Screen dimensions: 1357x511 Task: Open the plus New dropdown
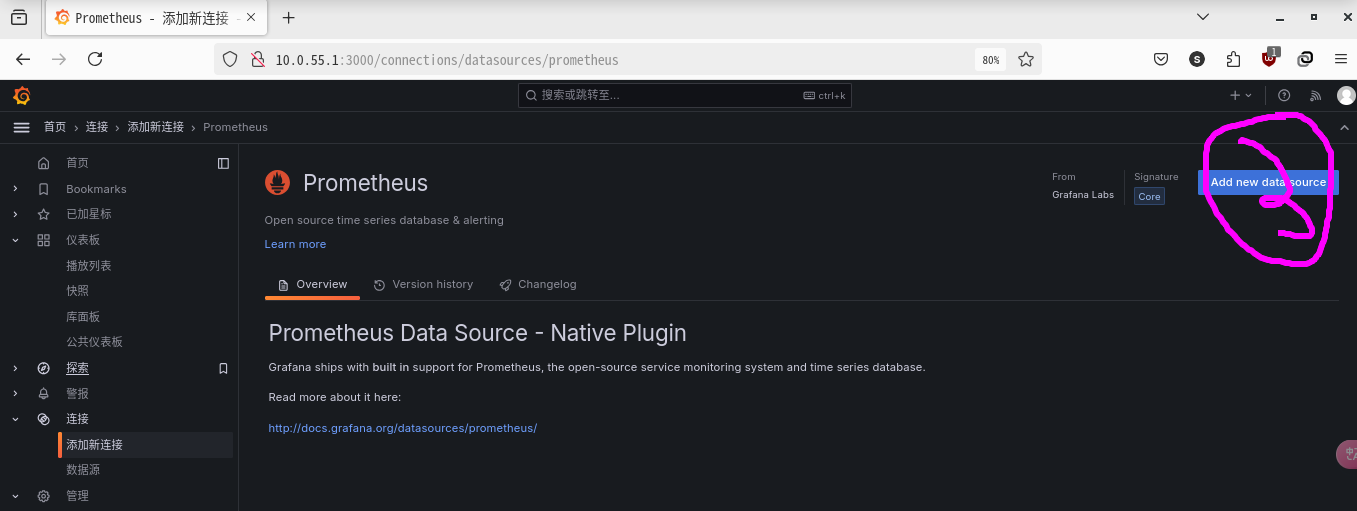[x=1240, y=96]
